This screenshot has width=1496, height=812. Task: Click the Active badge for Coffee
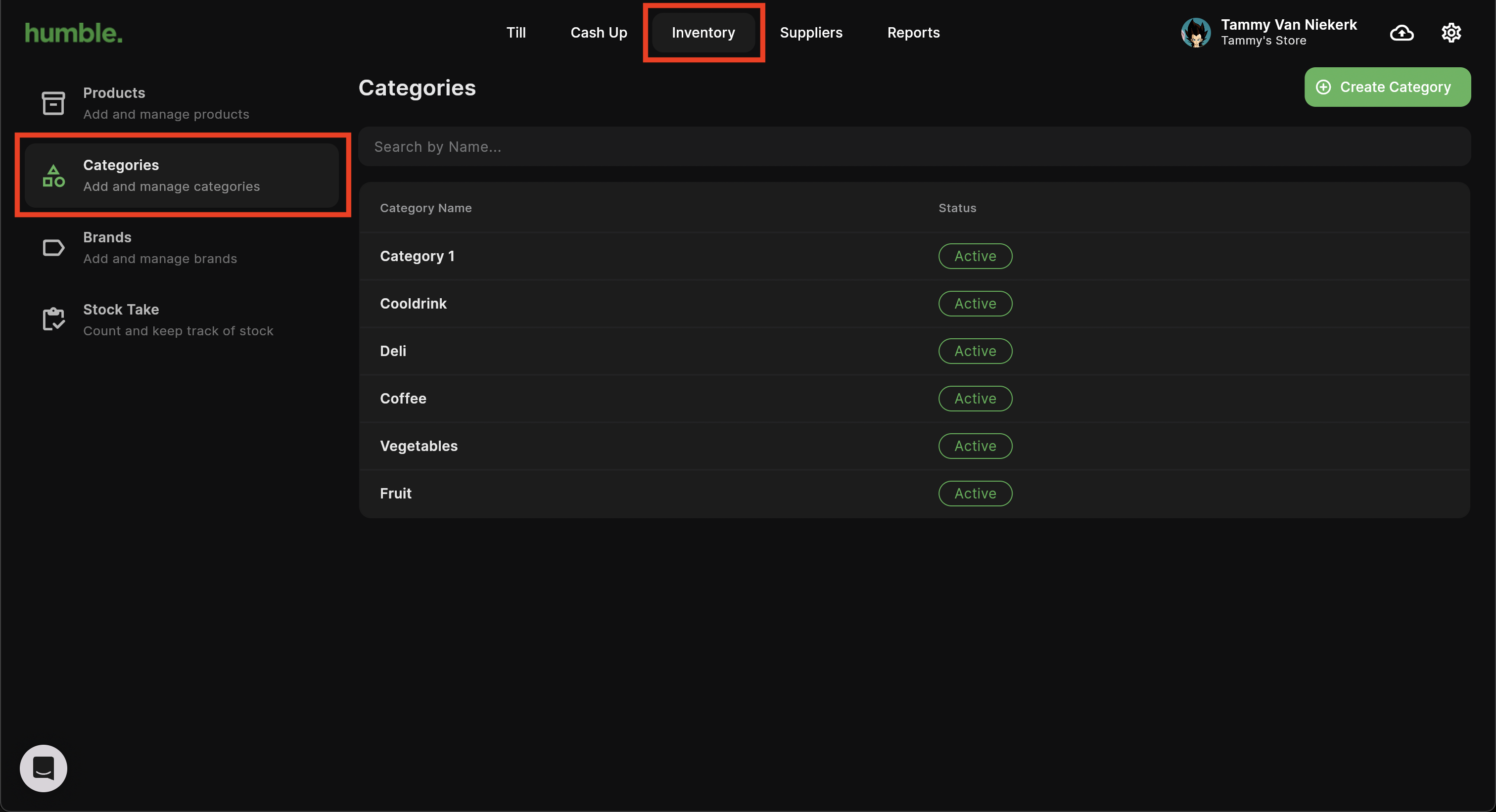975,399
